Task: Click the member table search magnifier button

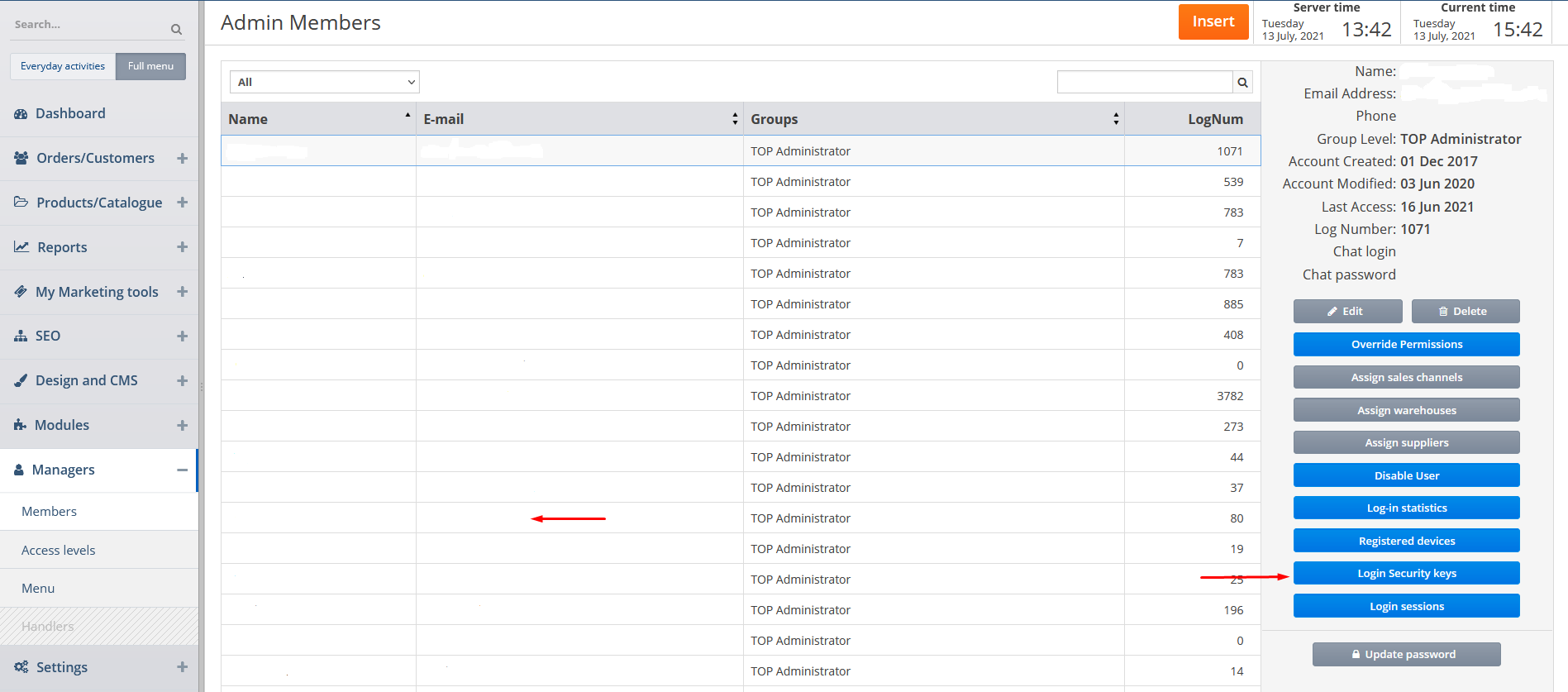Action: [1242, 82]
